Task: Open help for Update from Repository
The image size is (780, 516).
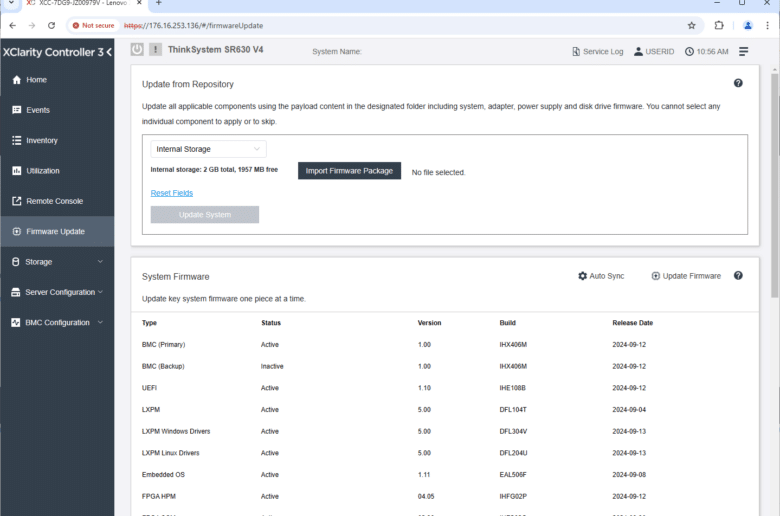Action: click(x=738, y=83)
